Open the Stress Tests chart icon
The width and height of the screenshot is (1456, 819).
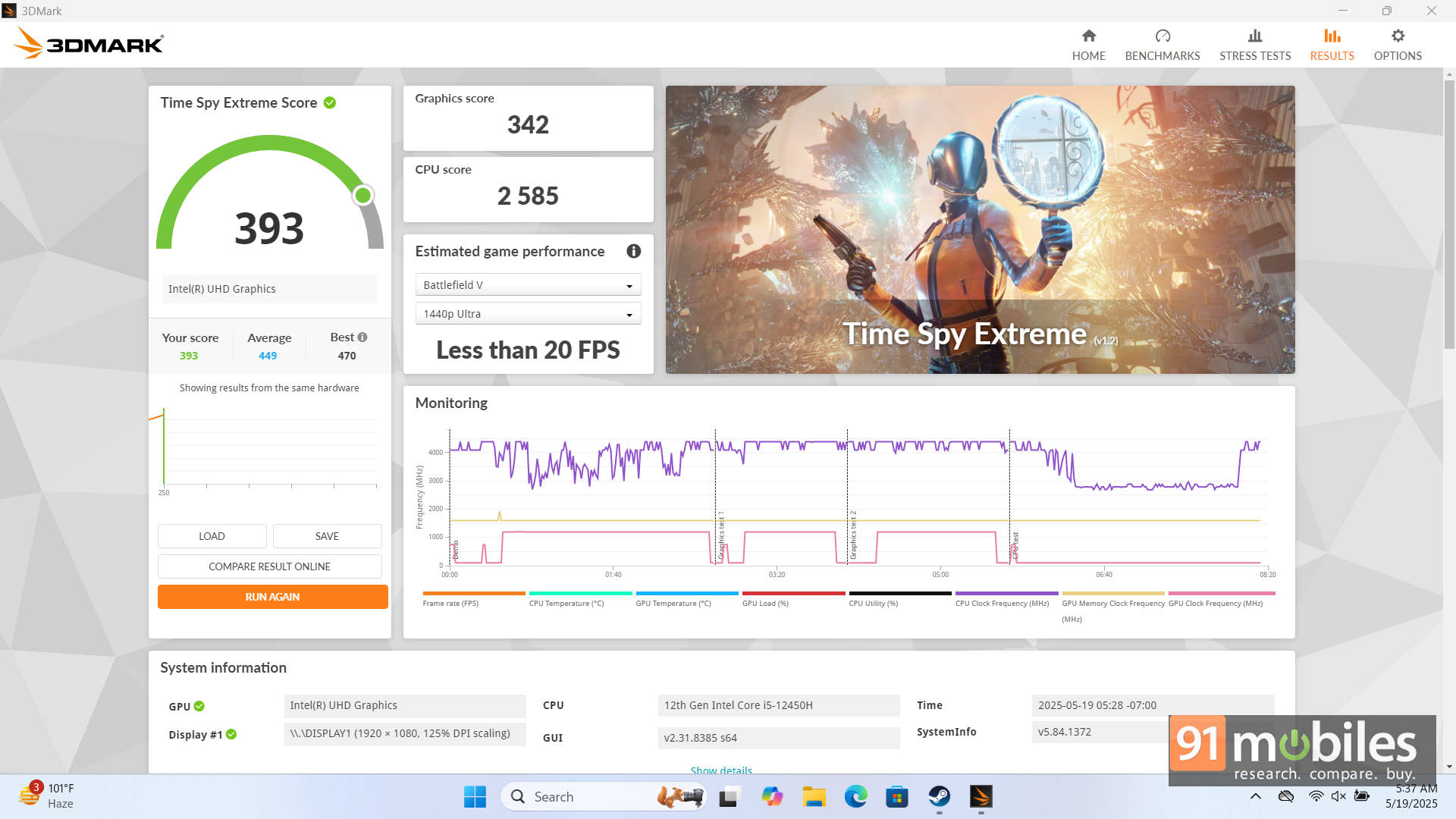(1255, 36)
